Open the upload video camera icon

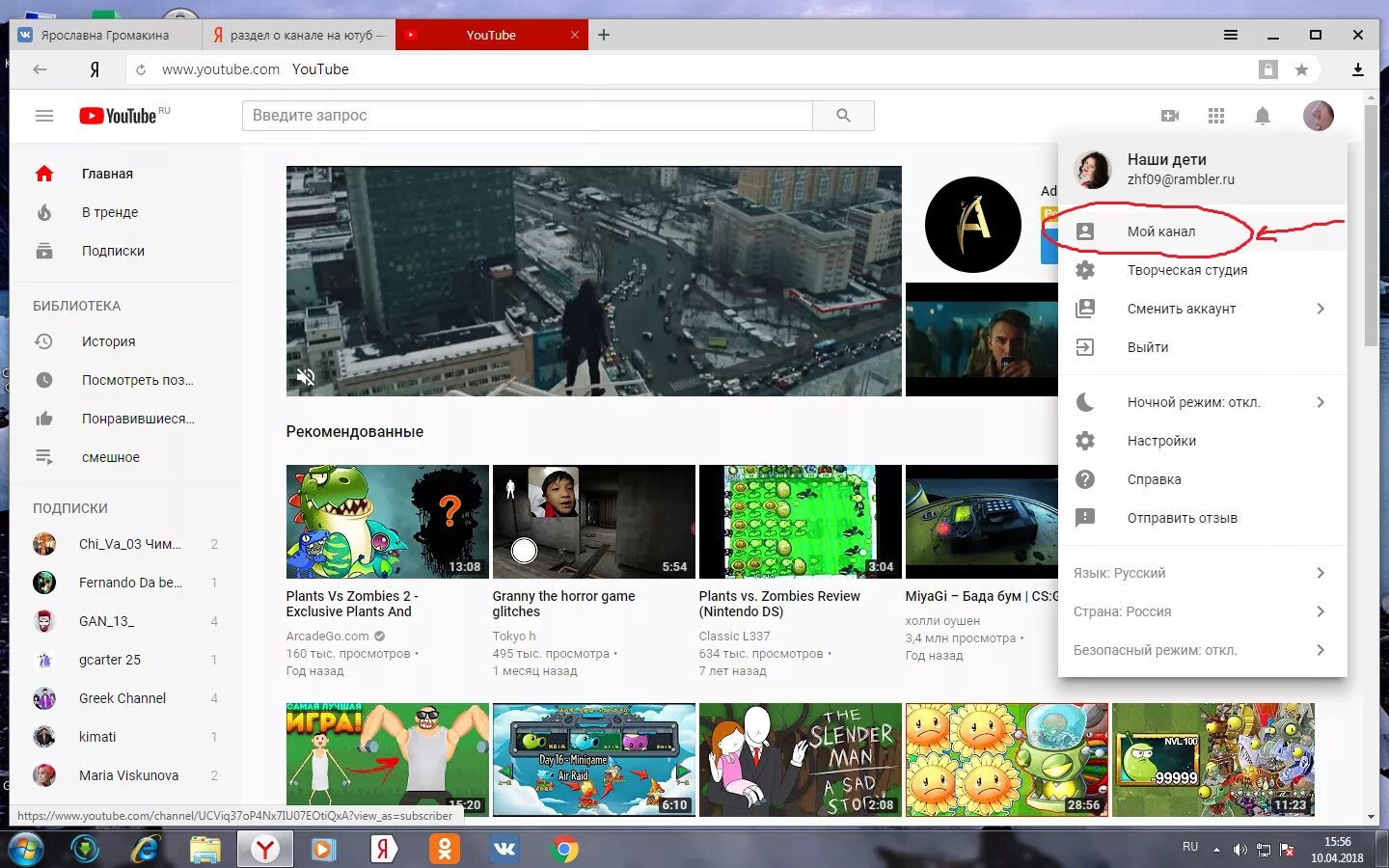click(x=1170, y=116)
